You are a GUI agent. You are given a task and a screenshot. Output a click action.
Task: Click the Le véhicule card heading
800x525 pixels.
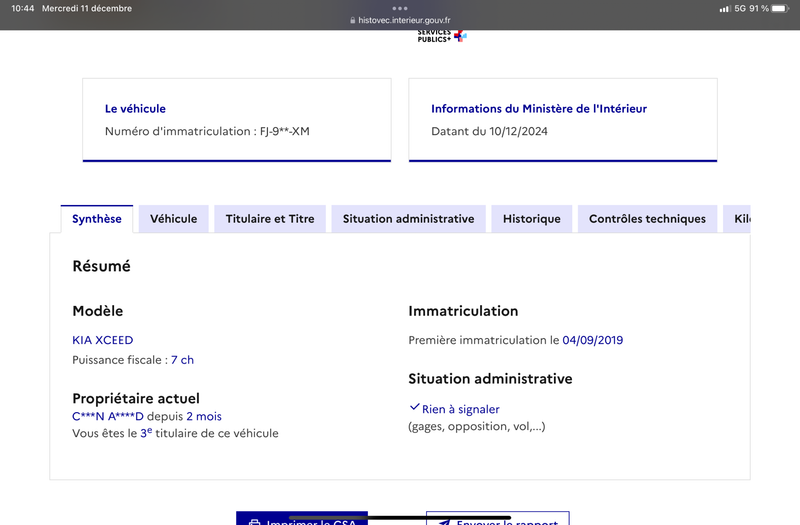point(135,109)
